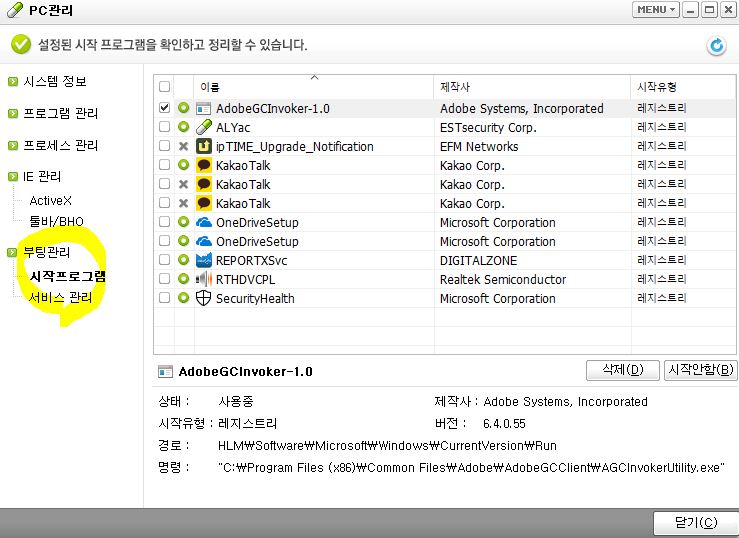Click the sort arrow above 이름 column
Viewport: 739px width, 538px height.
315,77
